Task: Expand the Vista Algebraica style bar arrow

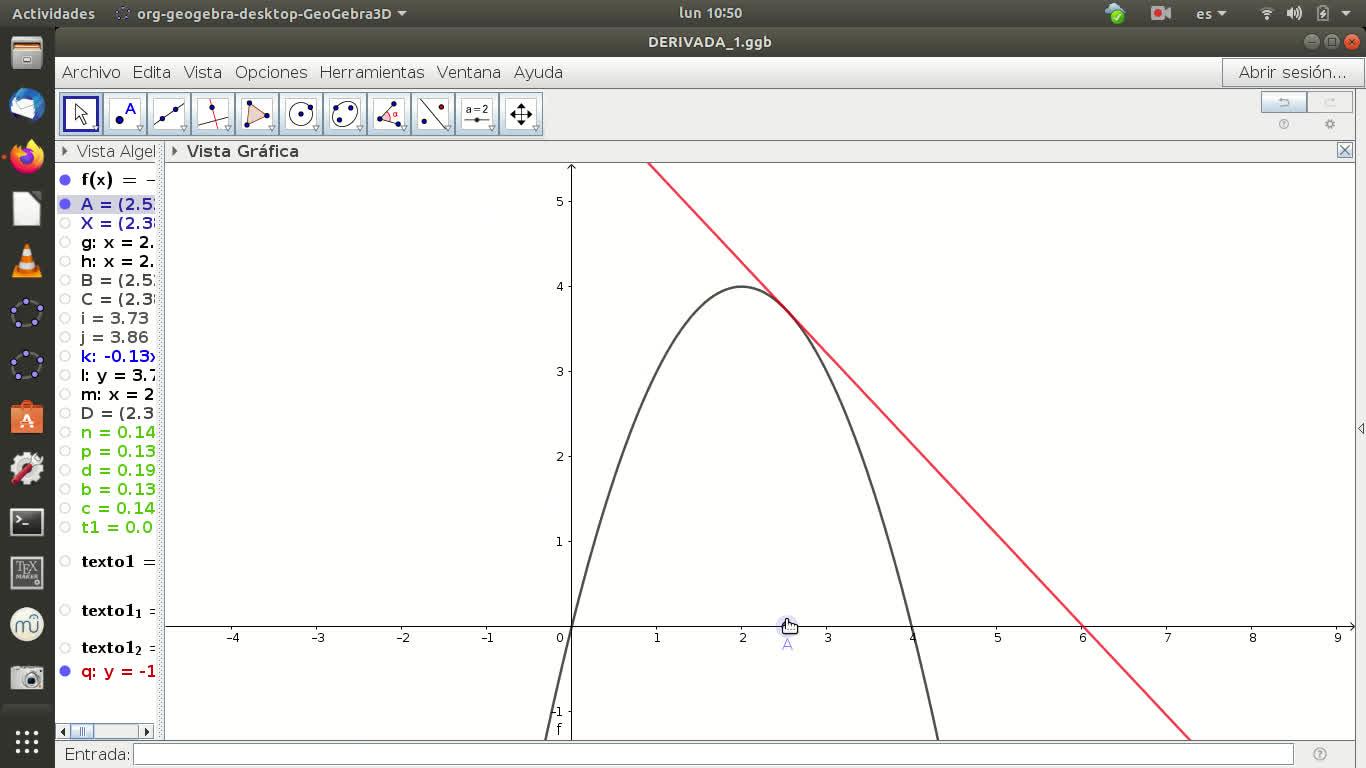Action: (65, 151)
